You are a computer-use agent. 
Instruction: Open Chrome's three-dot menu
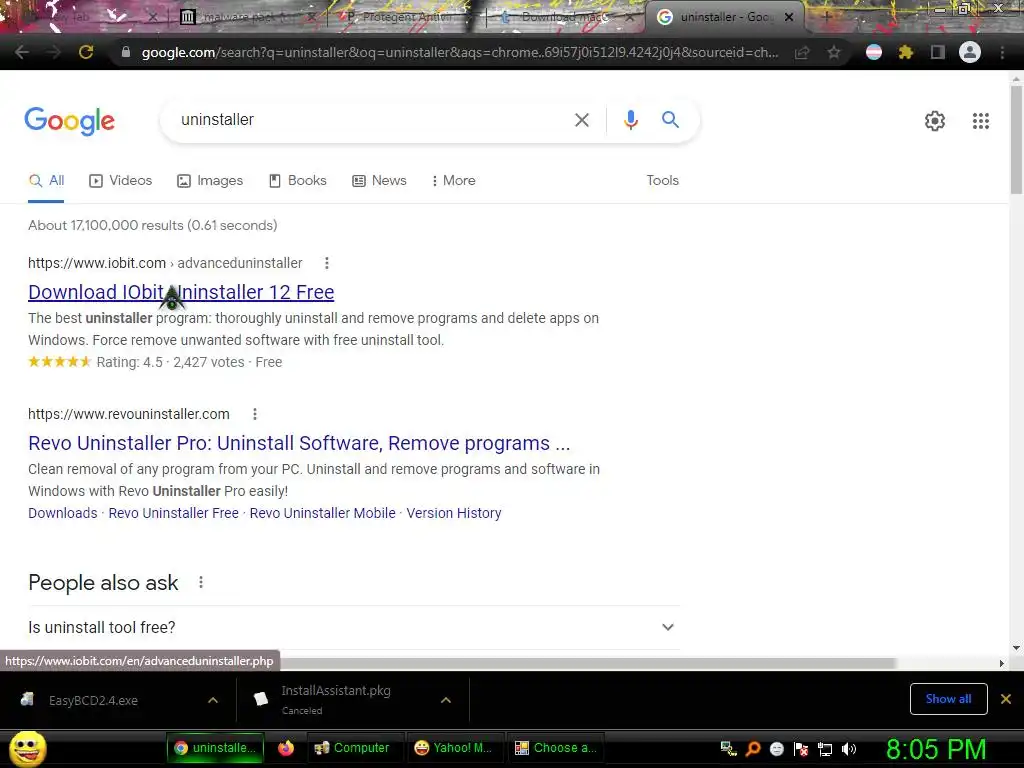(x=1002, y=52)
